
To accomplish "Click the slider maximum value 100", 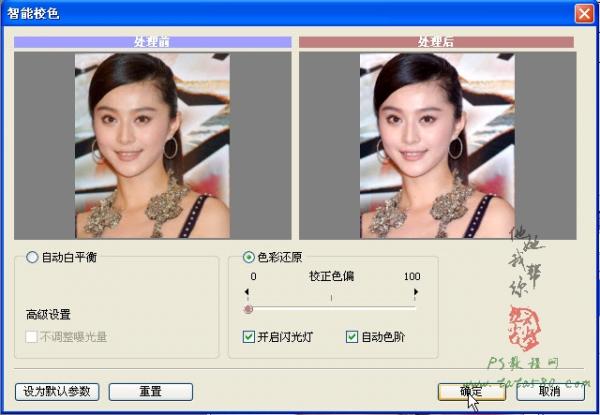I will pos(412,276).
